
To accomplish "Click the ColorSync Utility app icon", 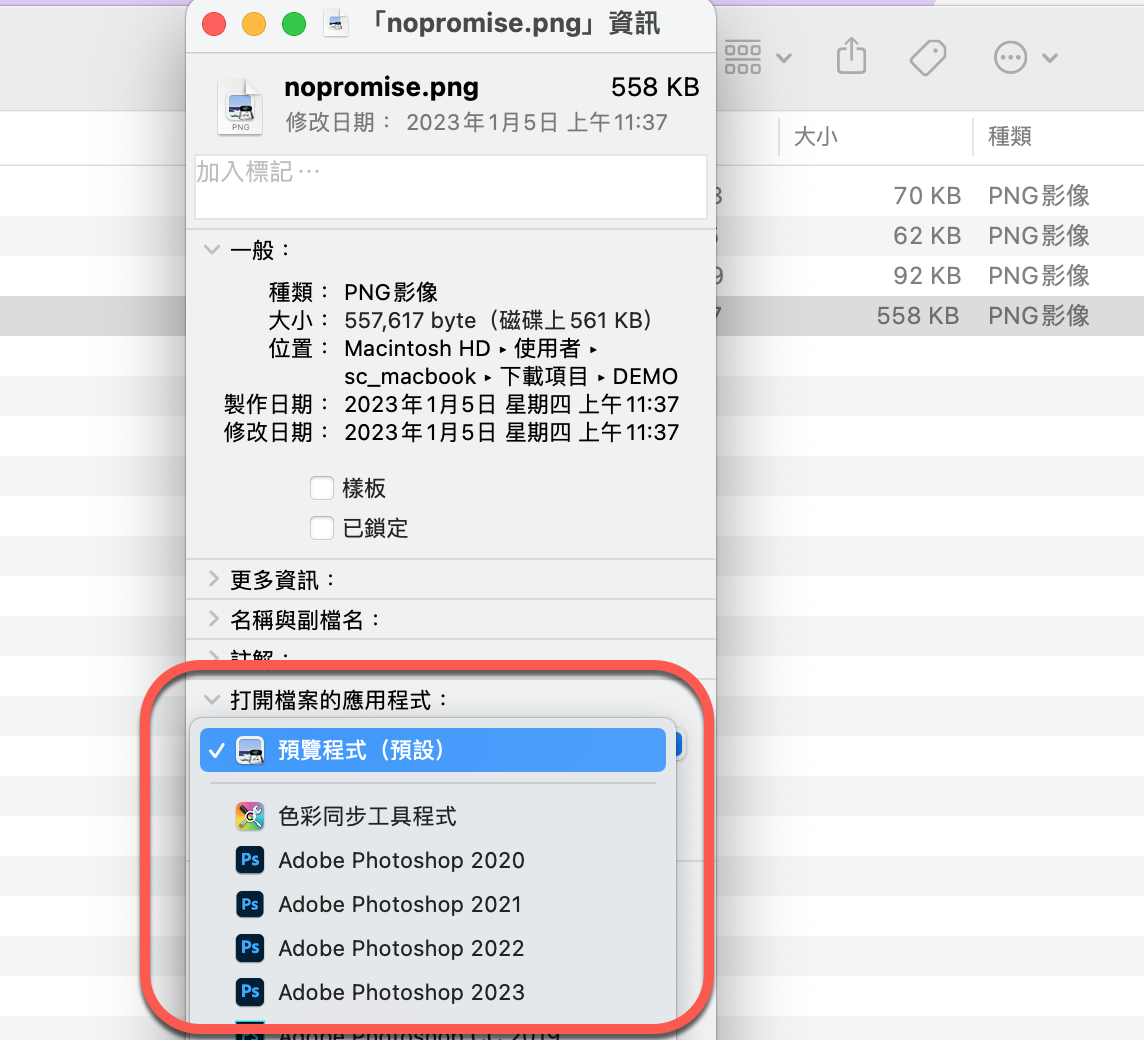I will tap(250, 816).
